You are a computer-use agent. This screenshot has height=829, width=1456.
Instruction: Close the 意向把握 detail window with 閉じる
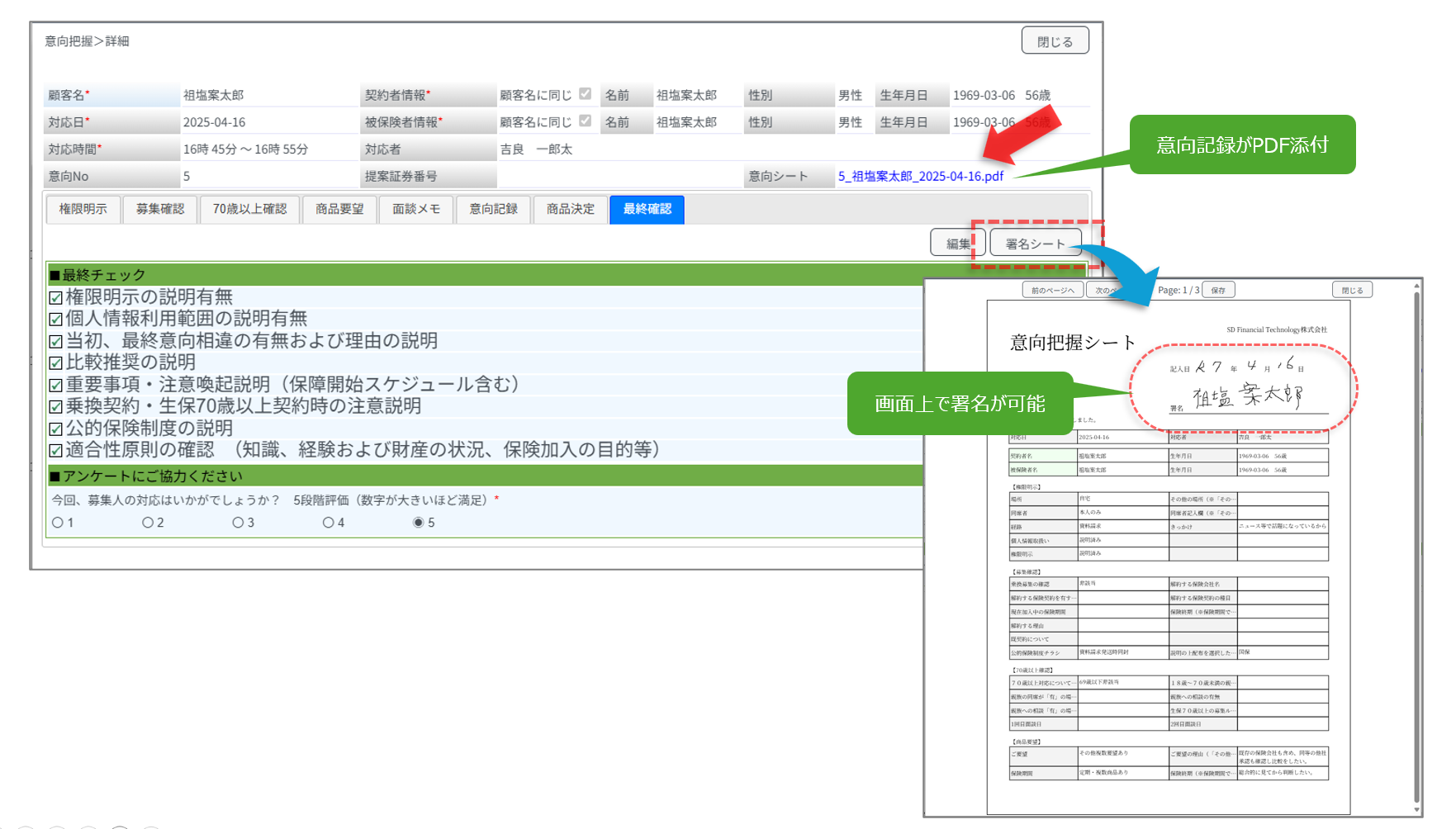[x=1055, y=40]
